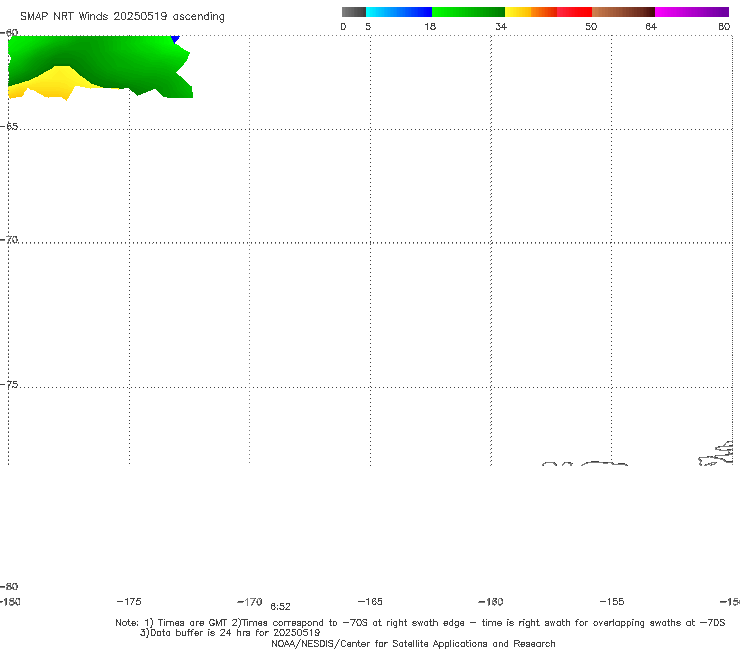740x650 pixels.
Task: Click the yellow-orange segment of the color bar
Action: [x=530, y=12]
